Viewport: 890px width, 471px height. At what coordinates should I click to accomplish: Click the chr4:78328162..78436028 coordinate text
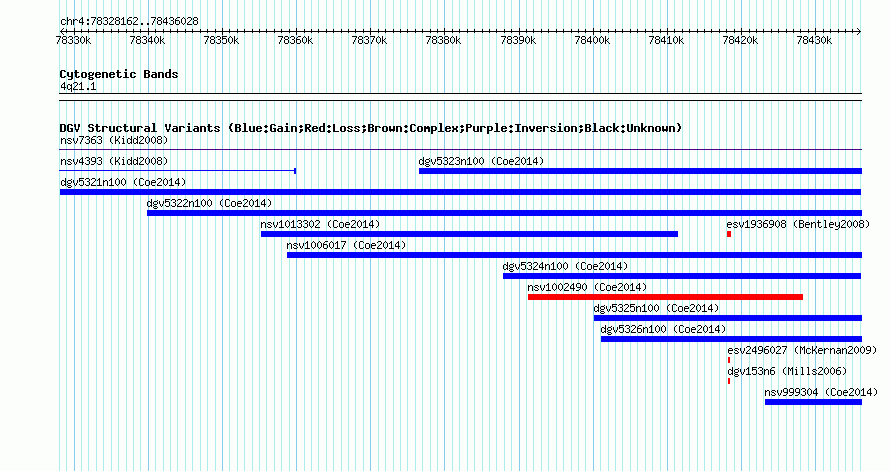129,22
